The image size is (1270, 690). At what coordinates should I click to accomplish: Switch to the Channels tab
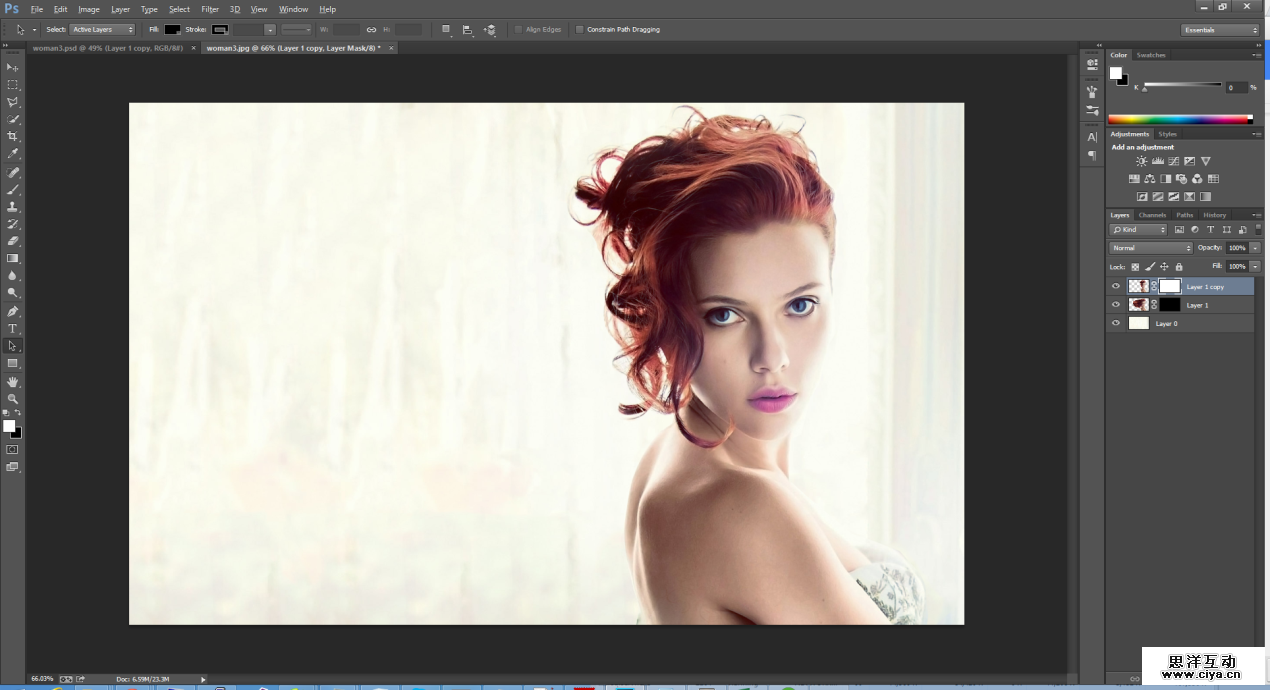(1152, 215)
